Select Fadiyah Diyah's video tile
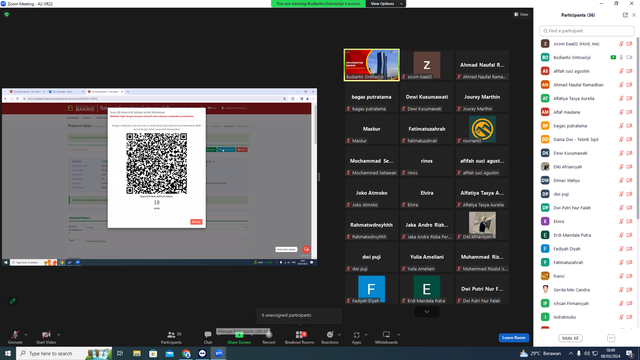This screenshot has width=640, height=360. 371,289
